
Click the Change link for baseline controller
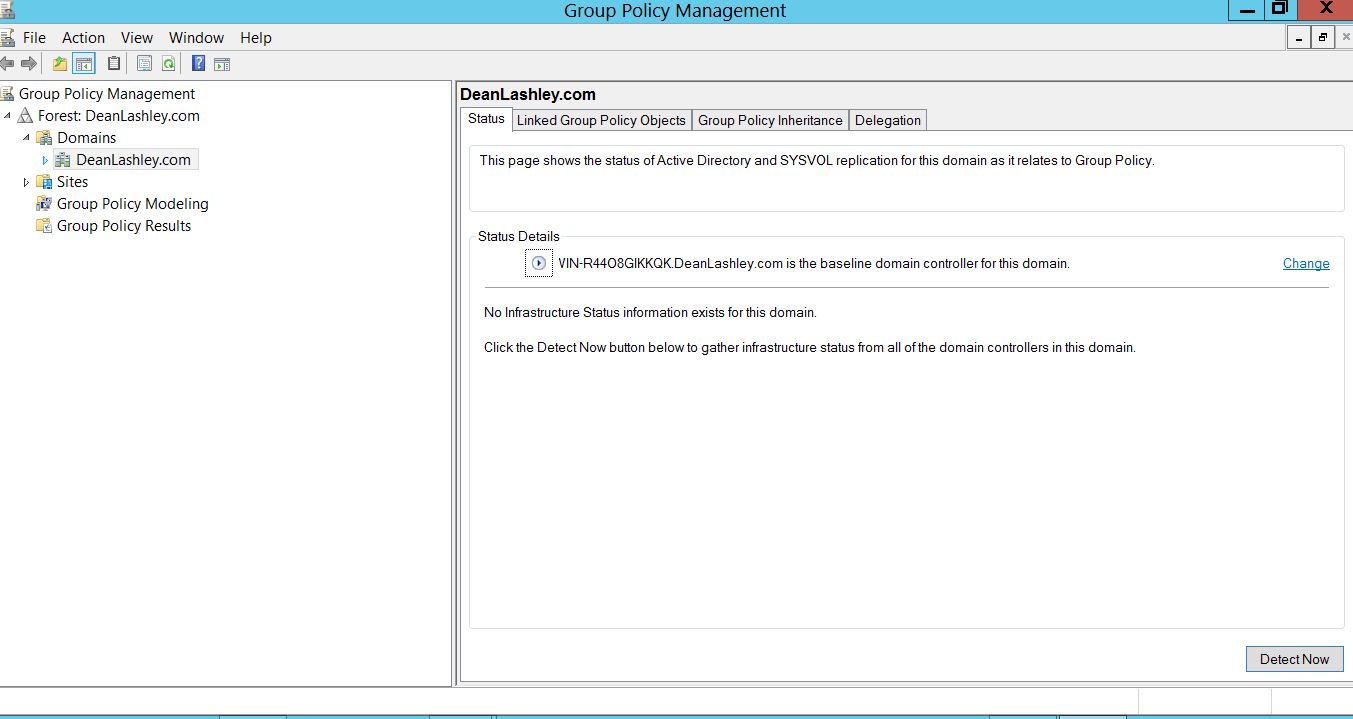1306,264
